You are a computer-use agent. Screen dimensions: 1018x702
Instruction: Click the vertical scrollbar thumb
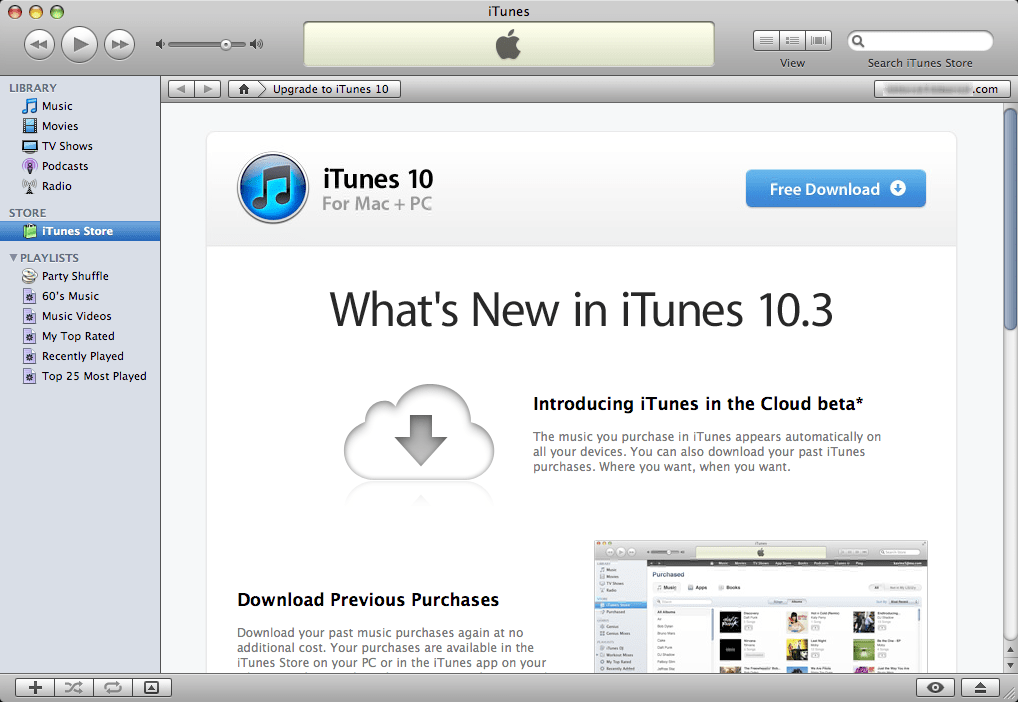(1010, 219)
